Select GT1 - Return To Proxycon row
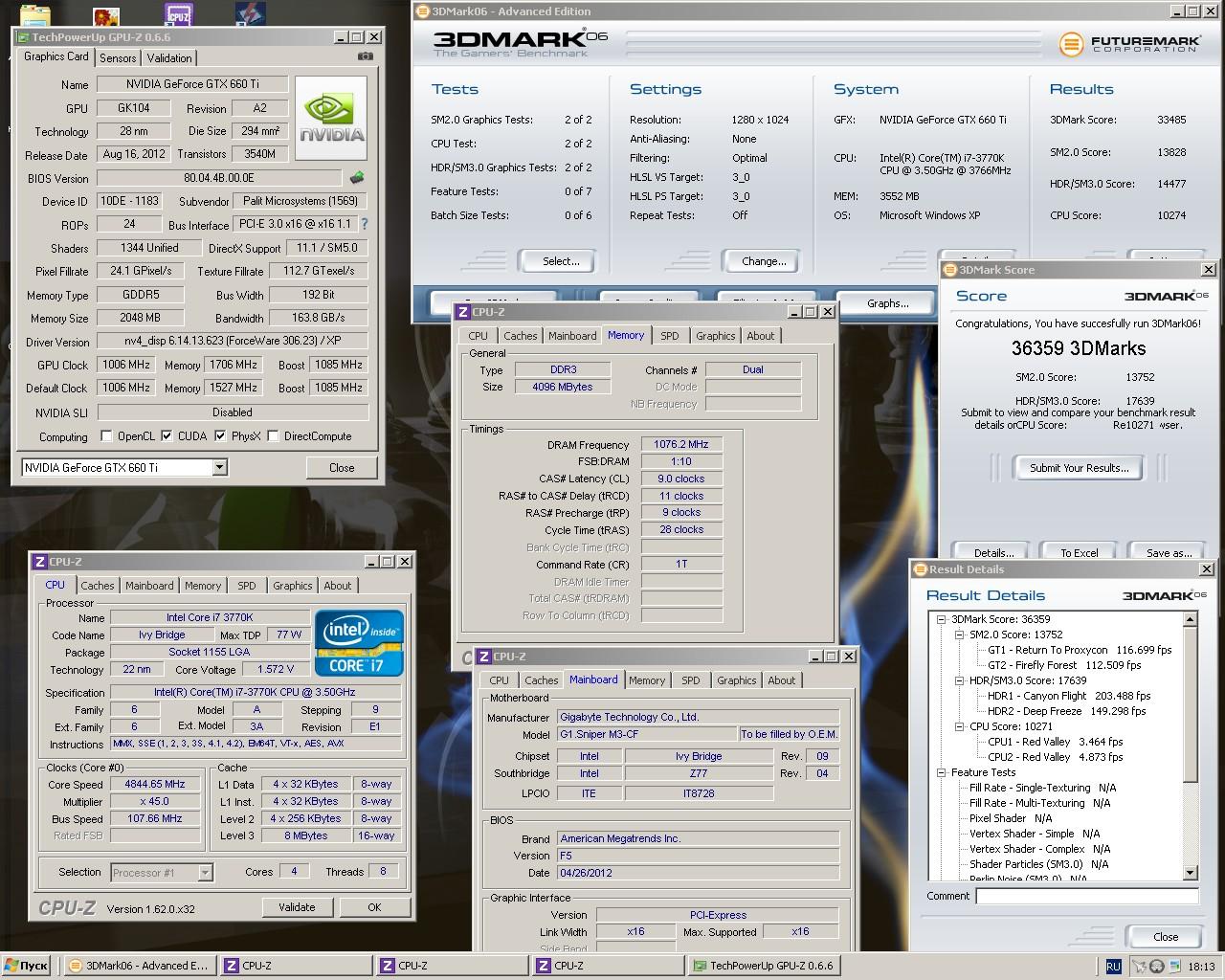The image size is (1225, 980). click(1080, 650)
